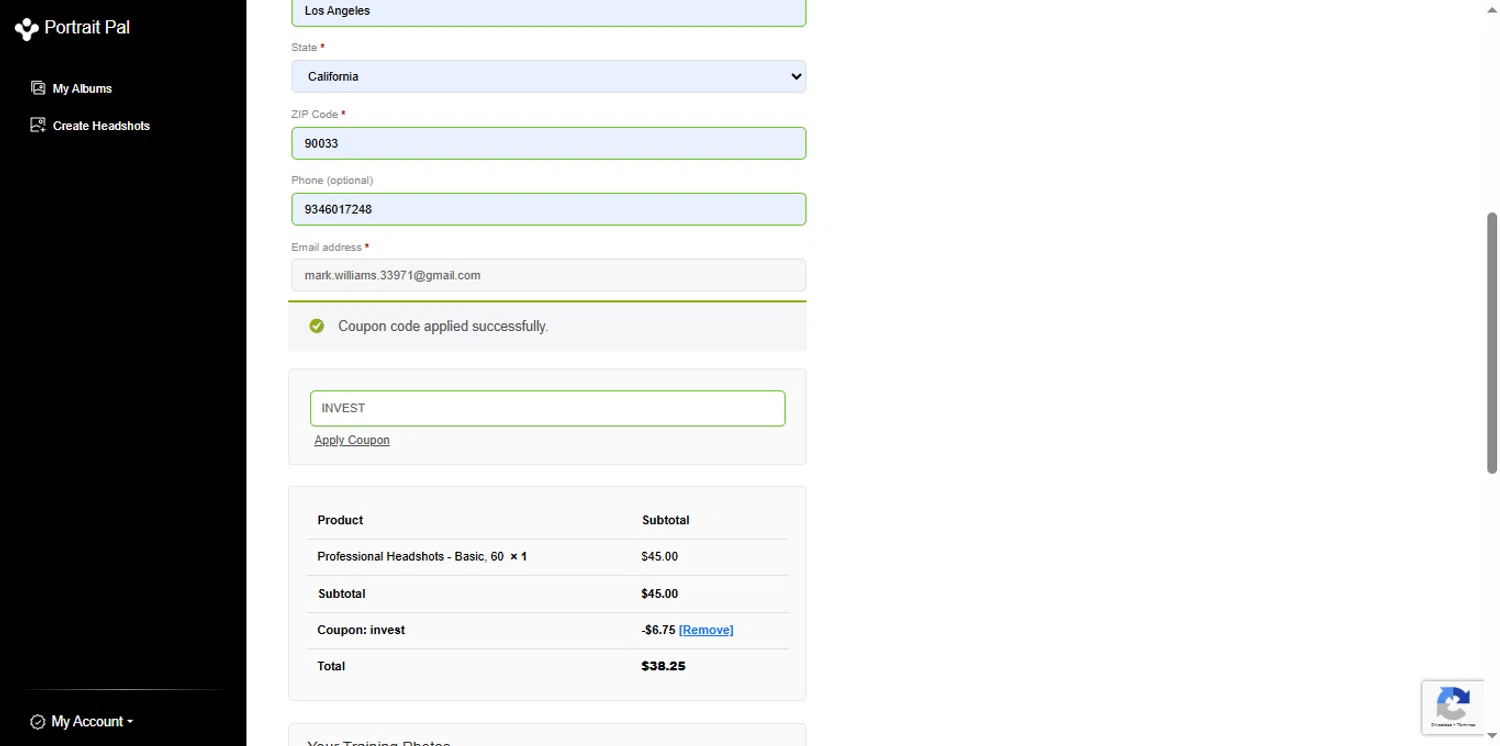Click the page vertical scrollbar
Viewport: 1500px width, 746px height.
click(1492, 342)
